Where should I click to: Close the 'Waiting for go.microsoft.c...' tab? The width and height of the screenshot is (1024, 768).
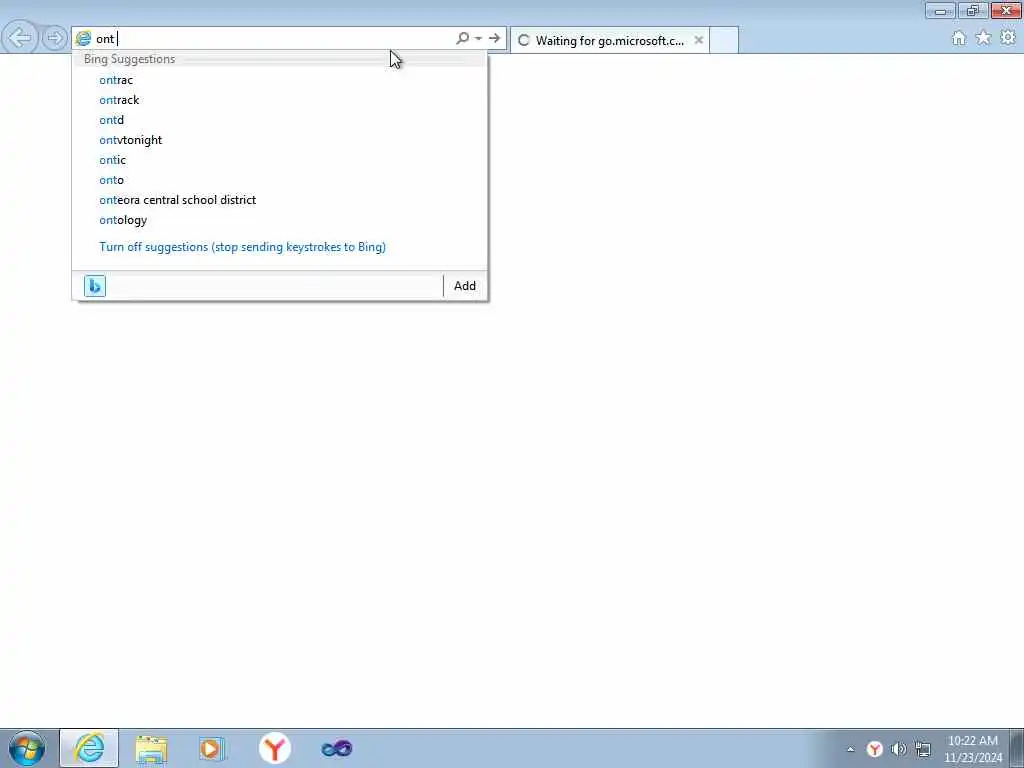698,40
